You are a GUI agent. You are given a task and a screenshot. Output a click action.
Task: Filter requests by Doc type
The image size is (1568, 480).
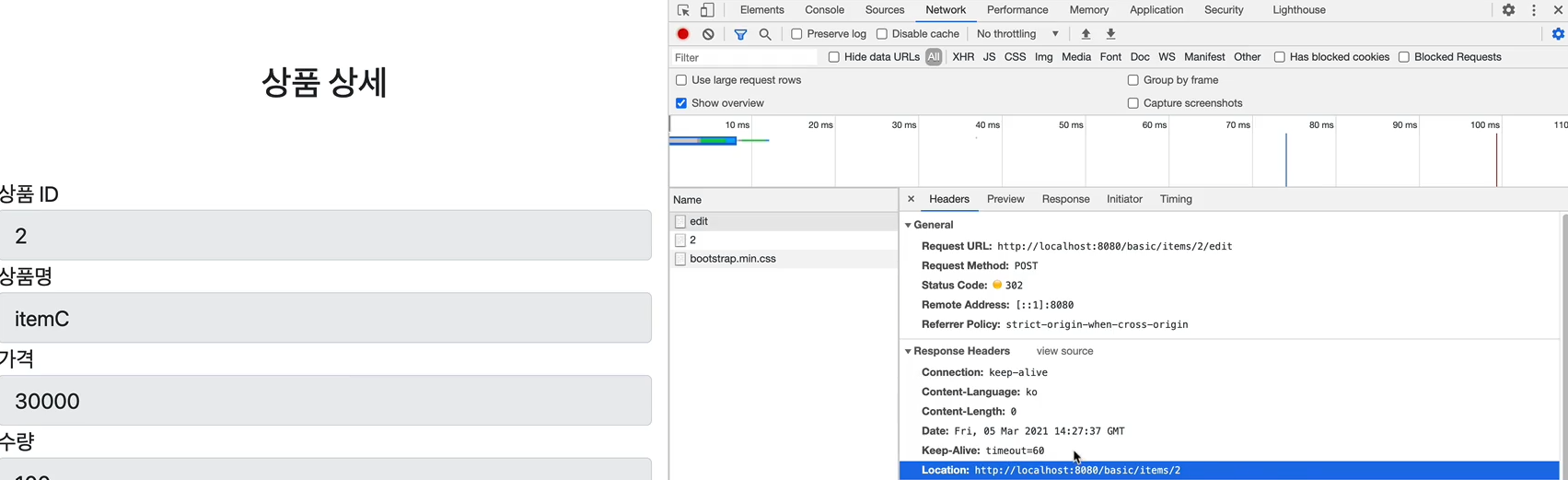click(x=1140, y=57)
